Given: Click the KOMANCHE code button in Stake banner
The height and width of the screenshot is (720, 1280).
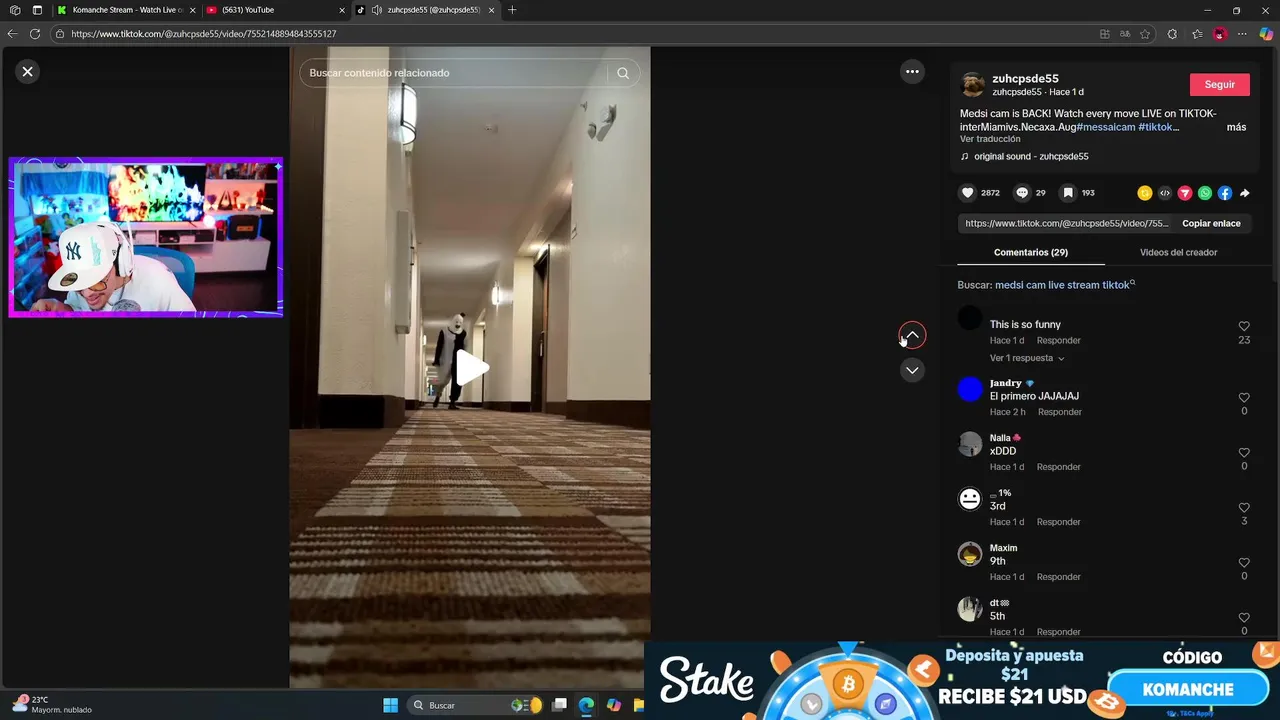Looking at the screenshot, I should [1188, 690].
